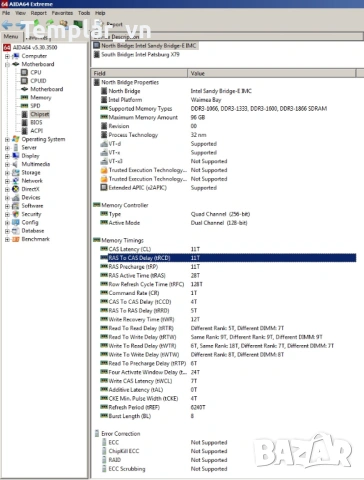Expand the Multimedia tree node

click(7, 164)
